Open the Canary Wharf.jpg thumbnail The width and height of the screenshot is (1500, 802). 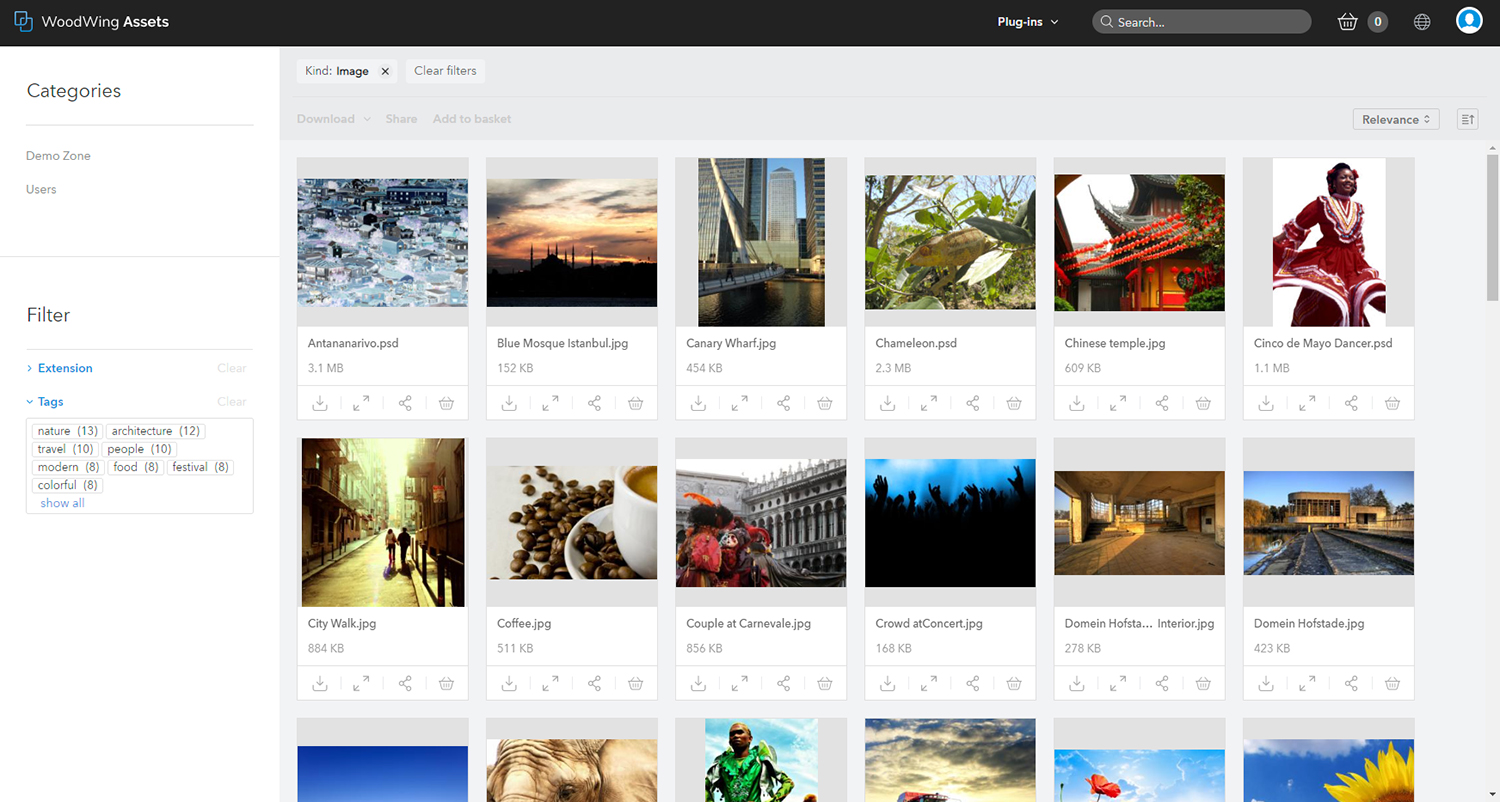761,242
